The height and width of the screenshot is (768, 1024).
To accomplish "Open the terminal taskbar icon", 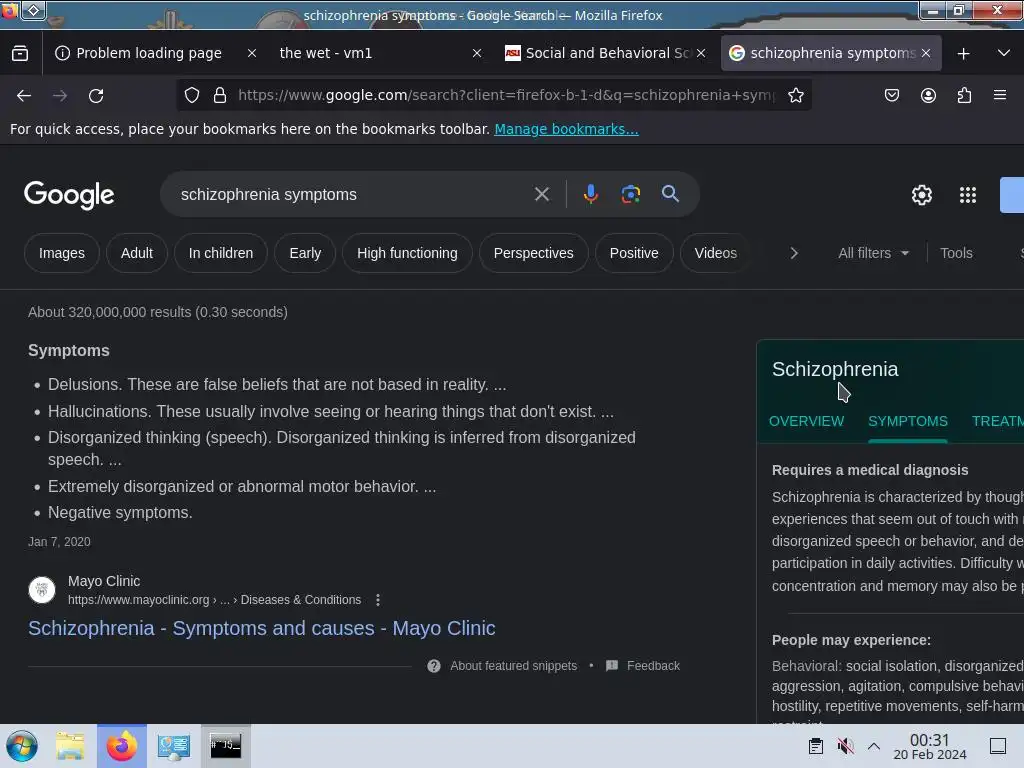I will [225, 745].
